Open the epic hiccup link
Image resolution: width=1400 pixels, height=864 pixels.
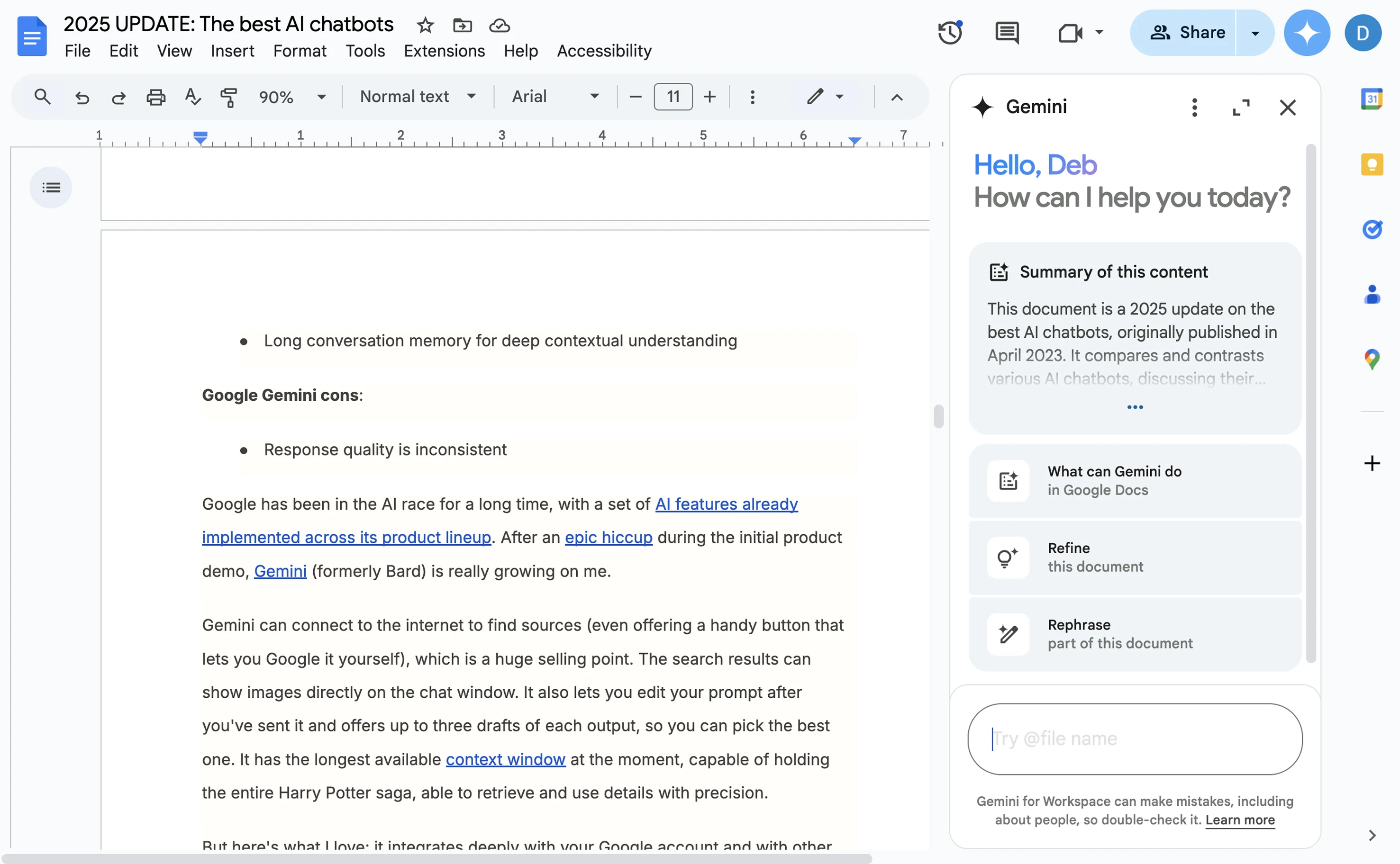(x=608, y=537)
